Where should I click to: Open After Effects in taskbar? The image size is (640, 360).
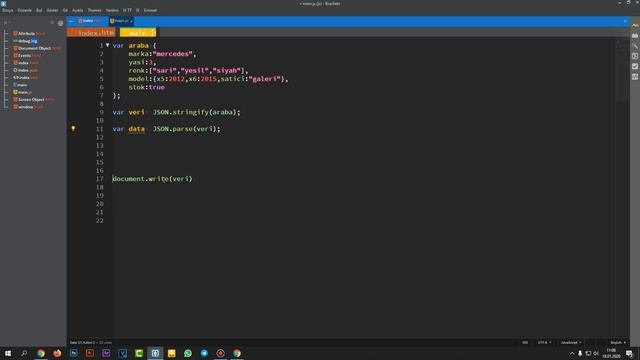(106, 353)
